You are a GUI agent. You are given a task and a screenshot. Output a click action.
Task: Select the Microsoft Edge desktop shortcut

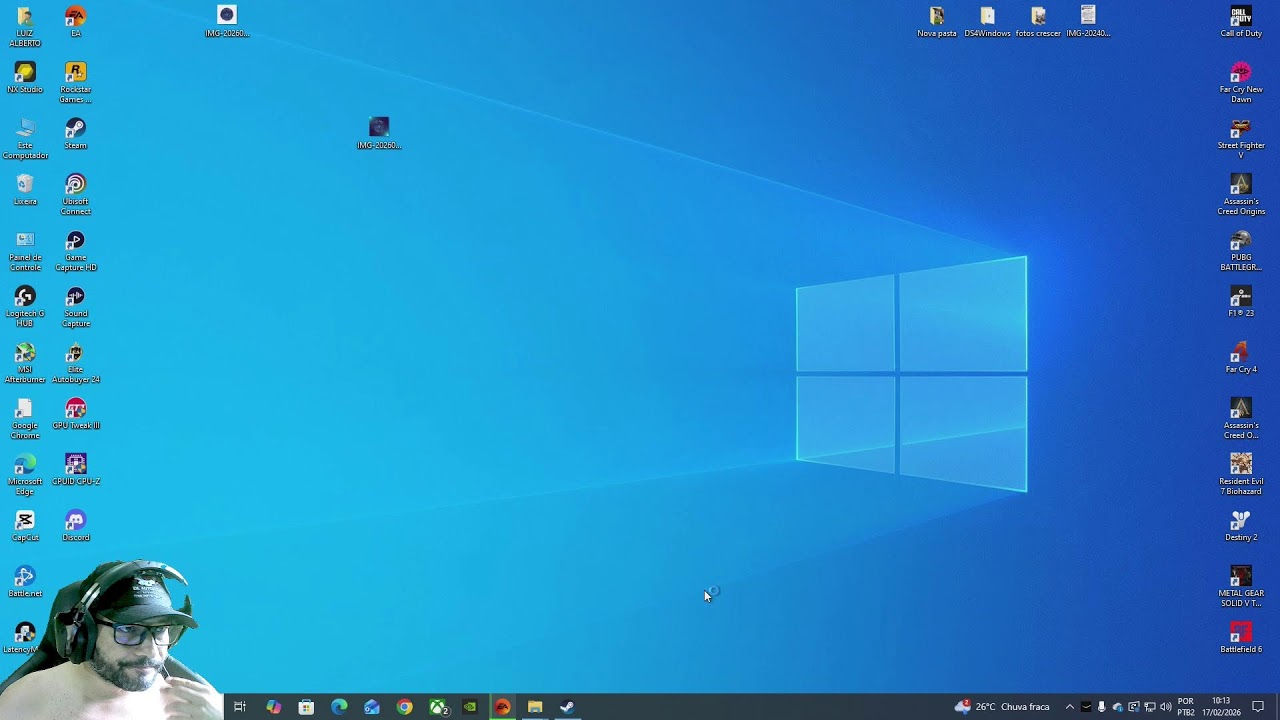click(25, 475)
